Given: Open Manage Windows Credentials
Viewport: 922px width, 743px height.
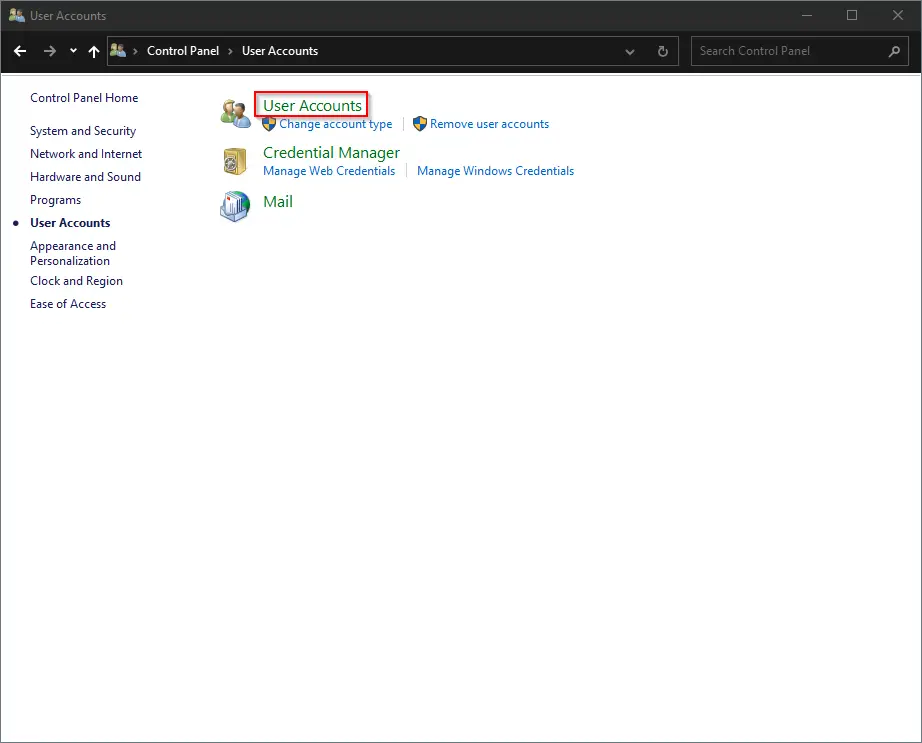Looking at the screenshot, I should pyautogui.click(x=496, y=171).
